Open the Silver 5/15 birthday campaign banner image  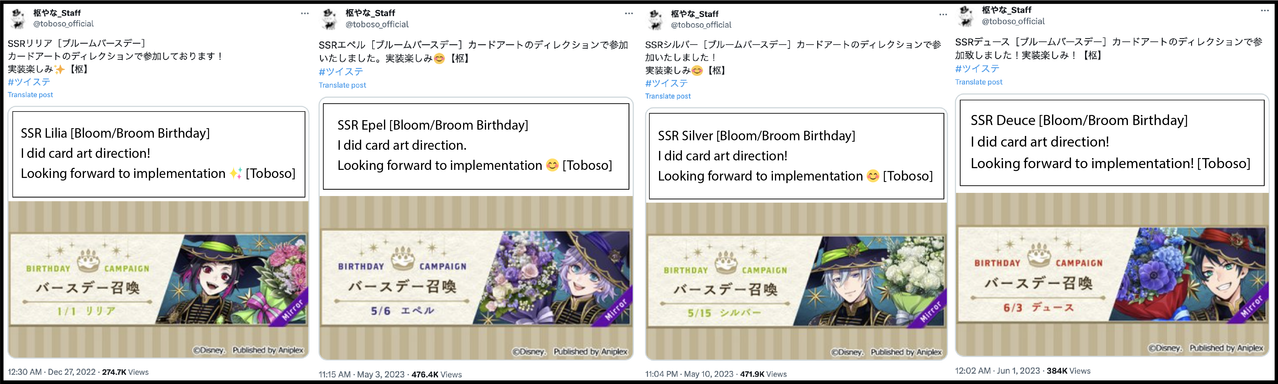point(795,270)
